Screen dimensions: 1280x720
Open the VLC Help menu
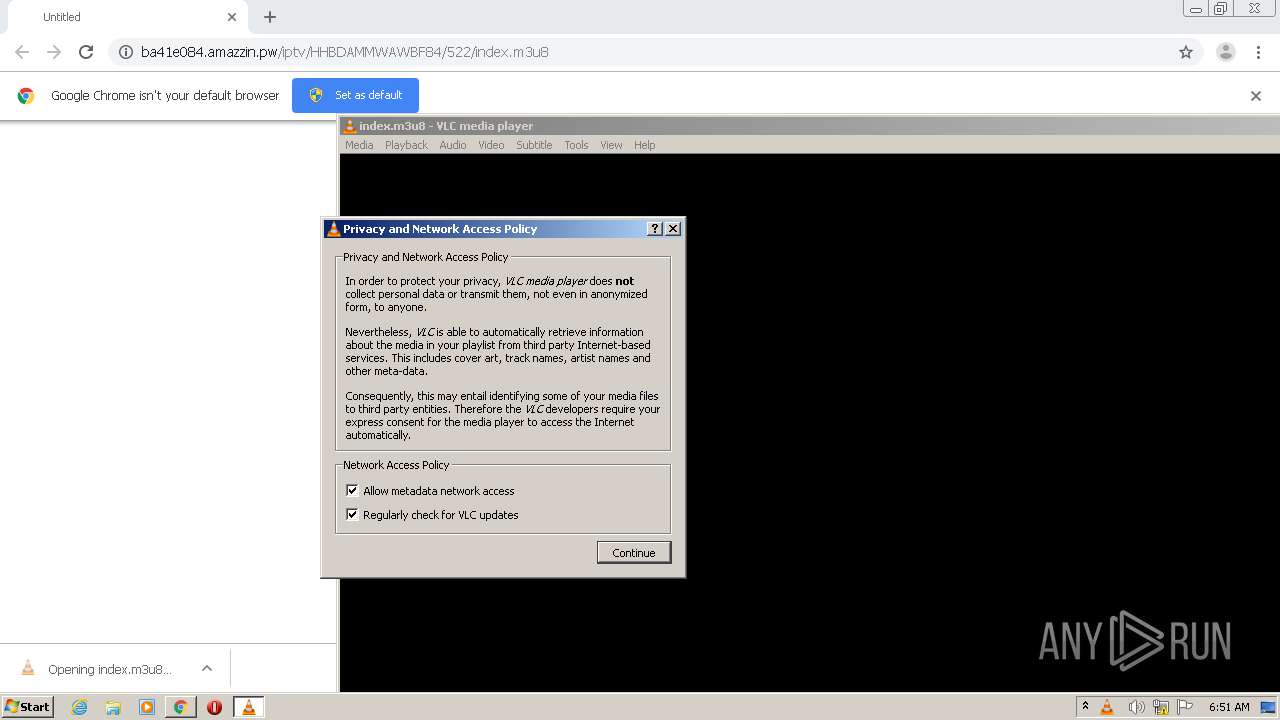point(645,145)
